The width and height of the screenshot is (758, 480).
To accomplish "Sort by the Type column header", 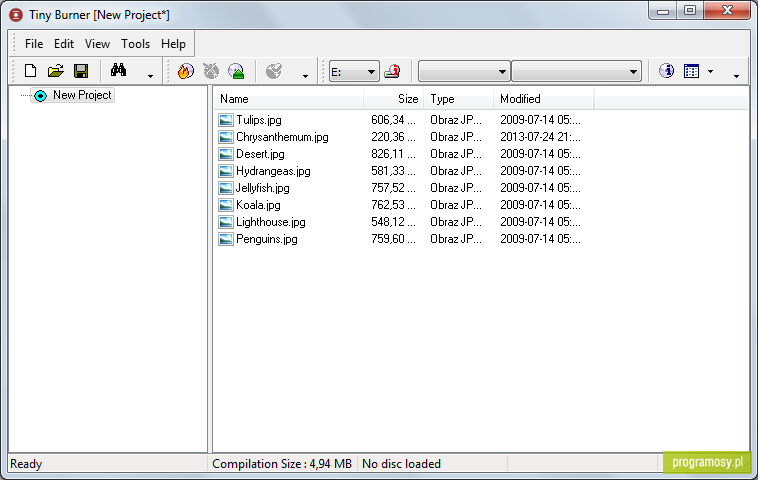I will click(459, 99).
